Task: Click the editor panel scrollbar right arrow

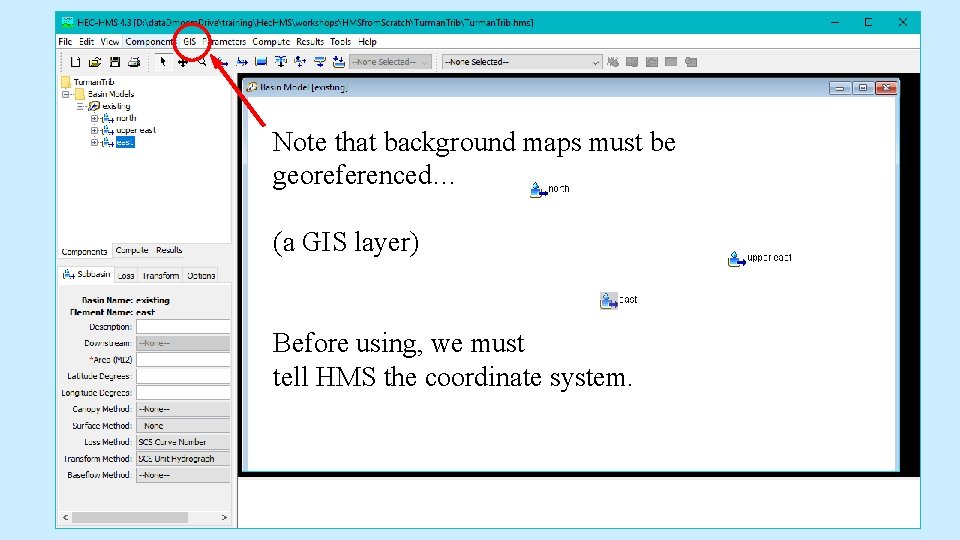Action: pos(224,517)
